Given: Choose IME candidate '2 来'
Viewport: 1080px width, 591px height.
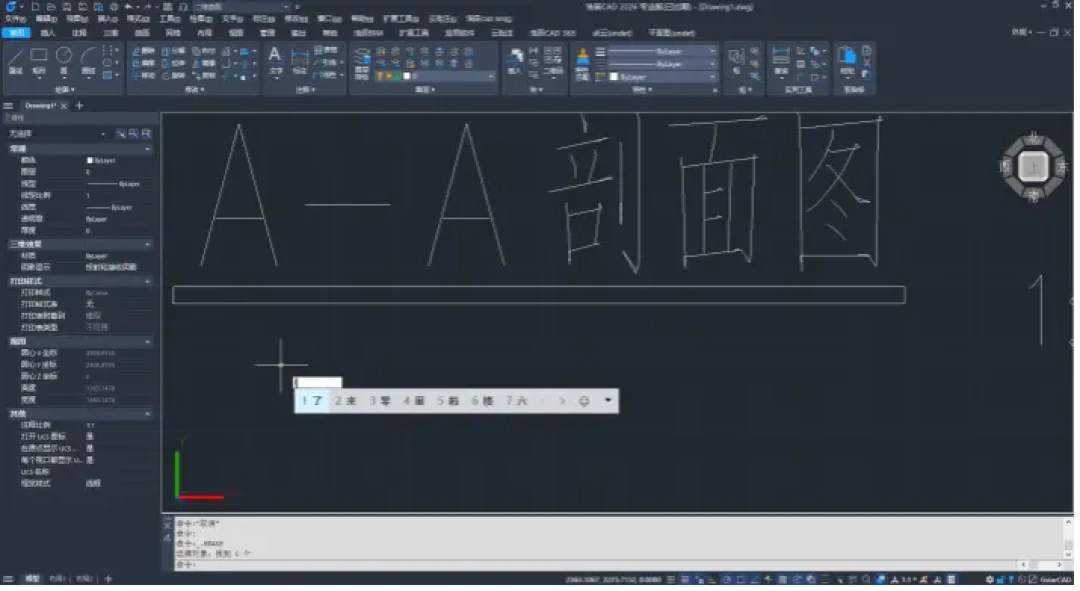Looking at the screenshot, I should click(x=345, y=401).
